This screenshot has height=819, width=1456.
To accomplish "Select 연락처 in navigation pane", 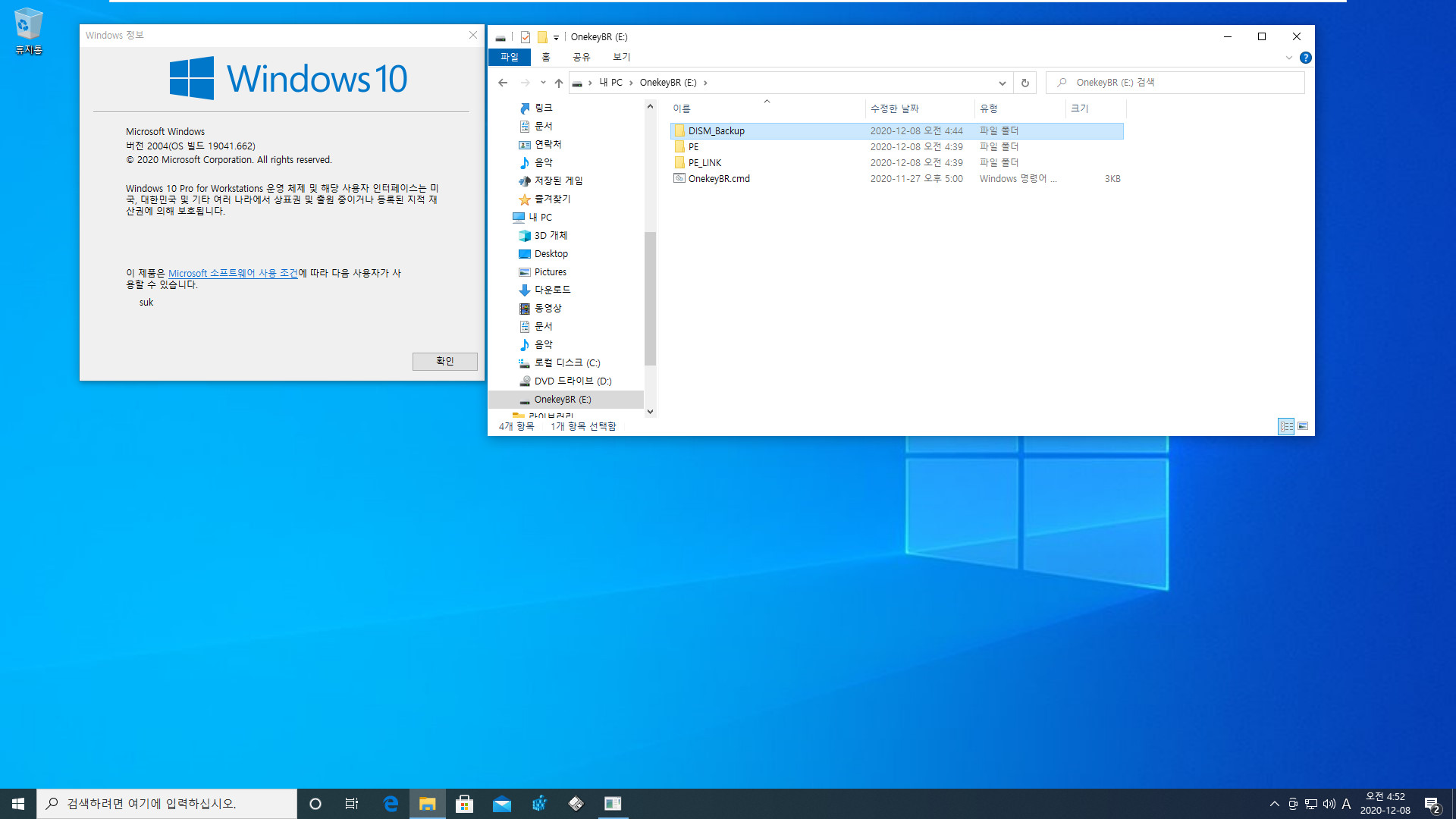I will [548, 144].
